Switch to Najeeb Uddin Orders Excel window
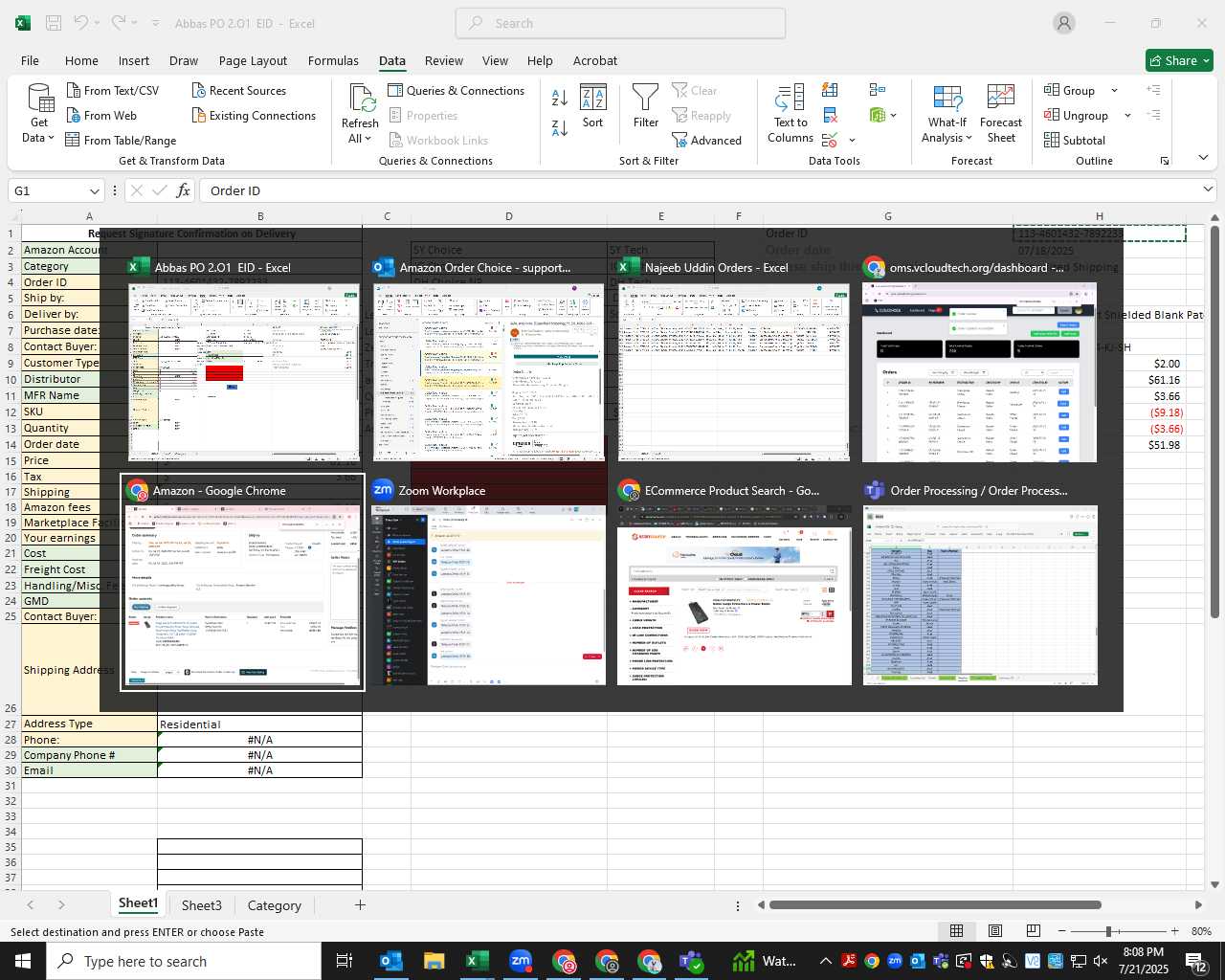The height and width of the screenshot is (980, 1225). tap(734, 360)
